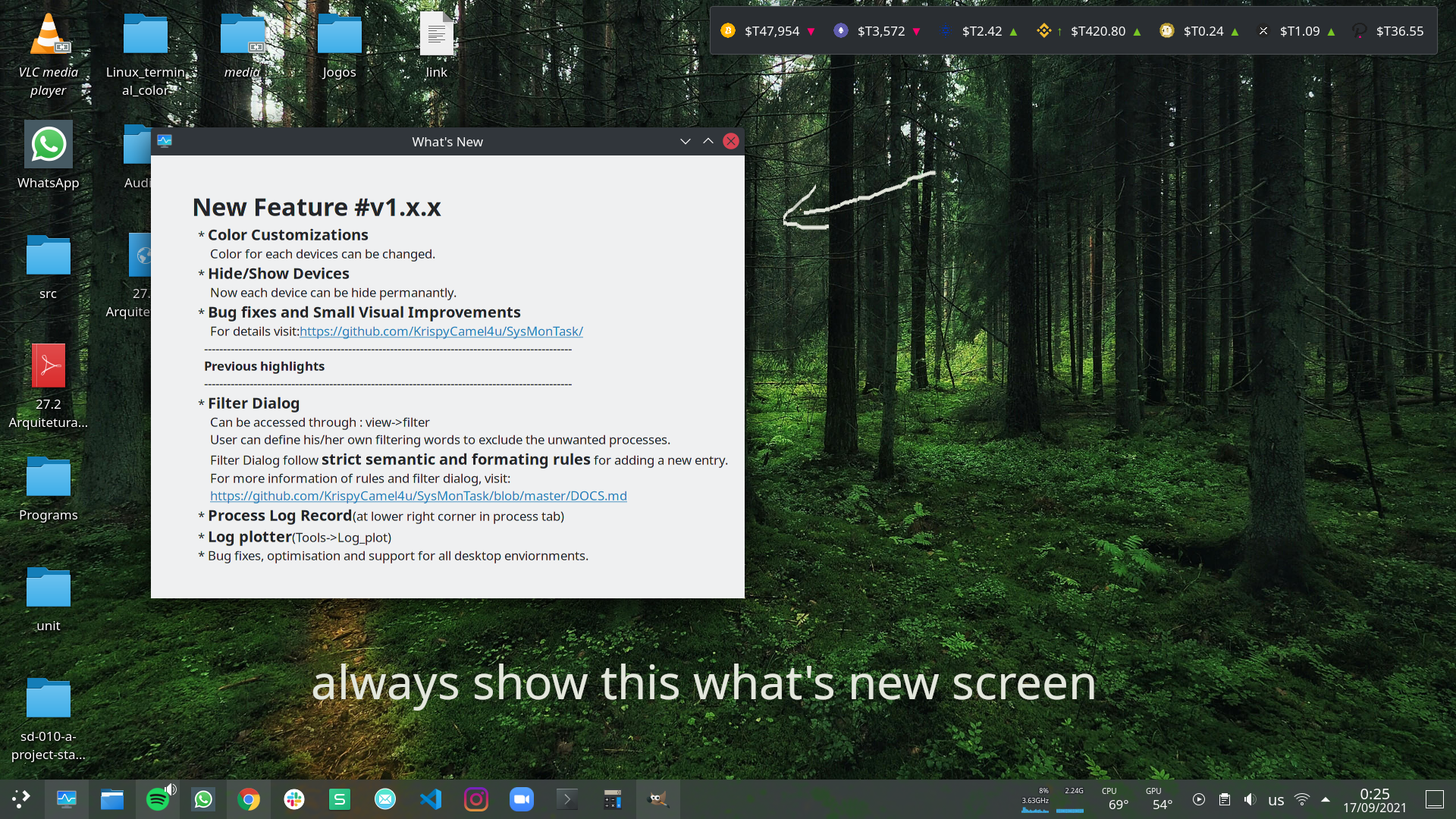Open the KDE application launcher menu

[x=21, y=799]
